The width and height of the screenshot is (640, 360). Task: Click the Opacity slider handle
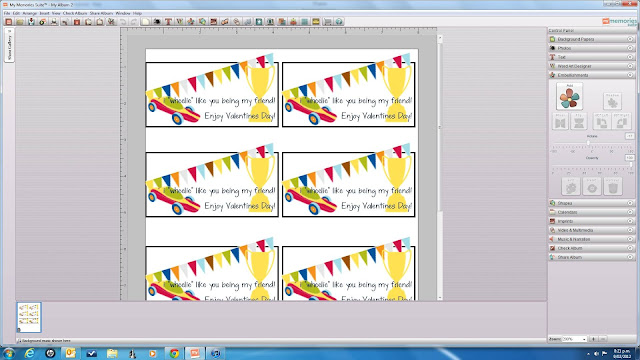[x=630, y=165]
